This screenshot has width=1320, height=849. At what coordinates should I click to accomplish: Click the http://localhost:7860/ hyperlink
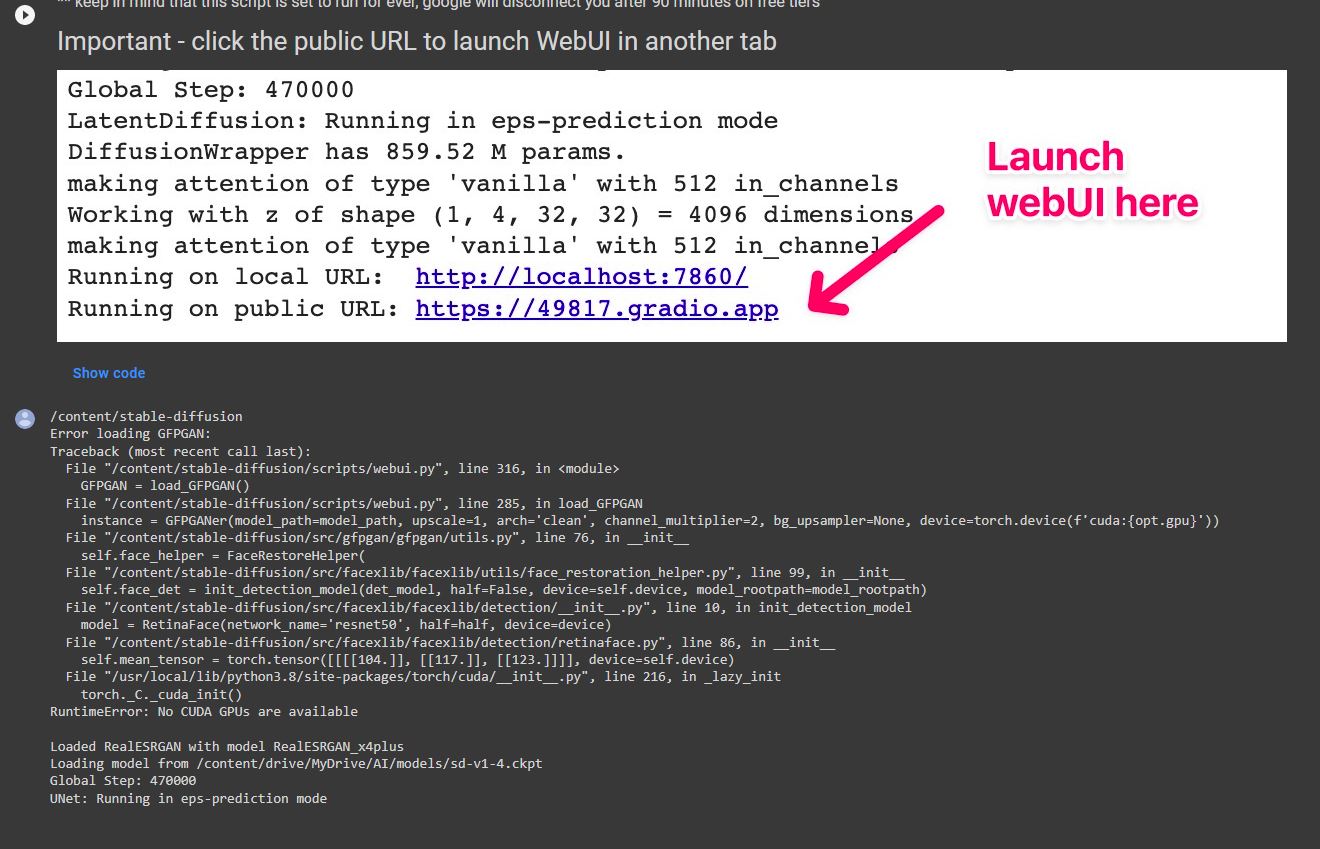tap(581, 276)
